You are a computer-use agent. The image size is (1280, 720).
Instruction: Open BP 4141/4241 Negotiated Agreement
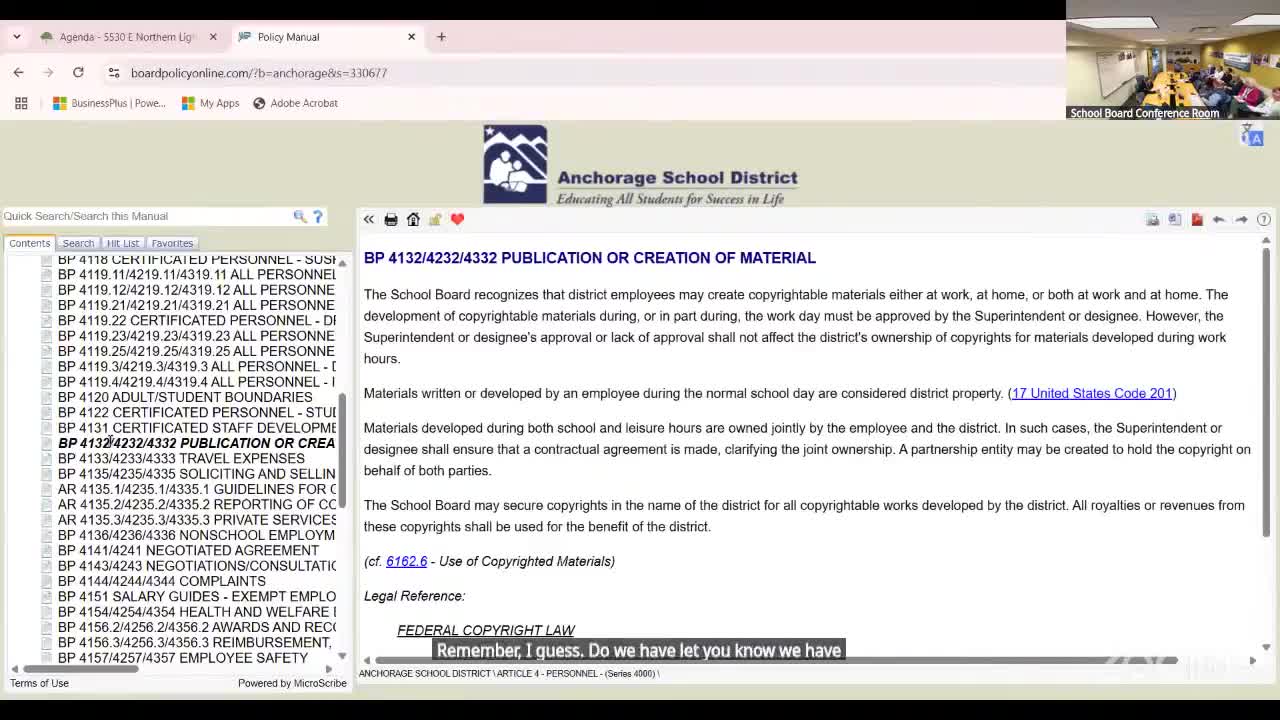188,551
